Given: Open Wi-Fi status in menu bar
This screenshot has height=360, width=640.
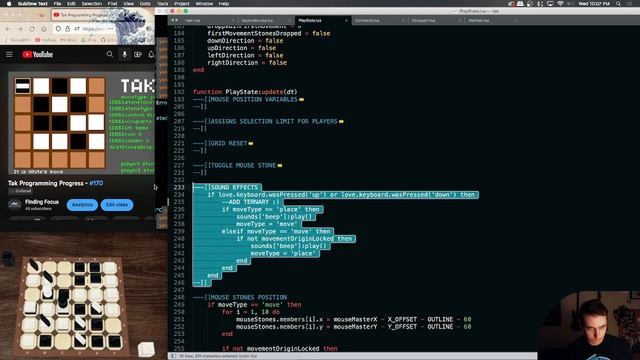Looking at the screenshot, I should [x=560, y=4].
